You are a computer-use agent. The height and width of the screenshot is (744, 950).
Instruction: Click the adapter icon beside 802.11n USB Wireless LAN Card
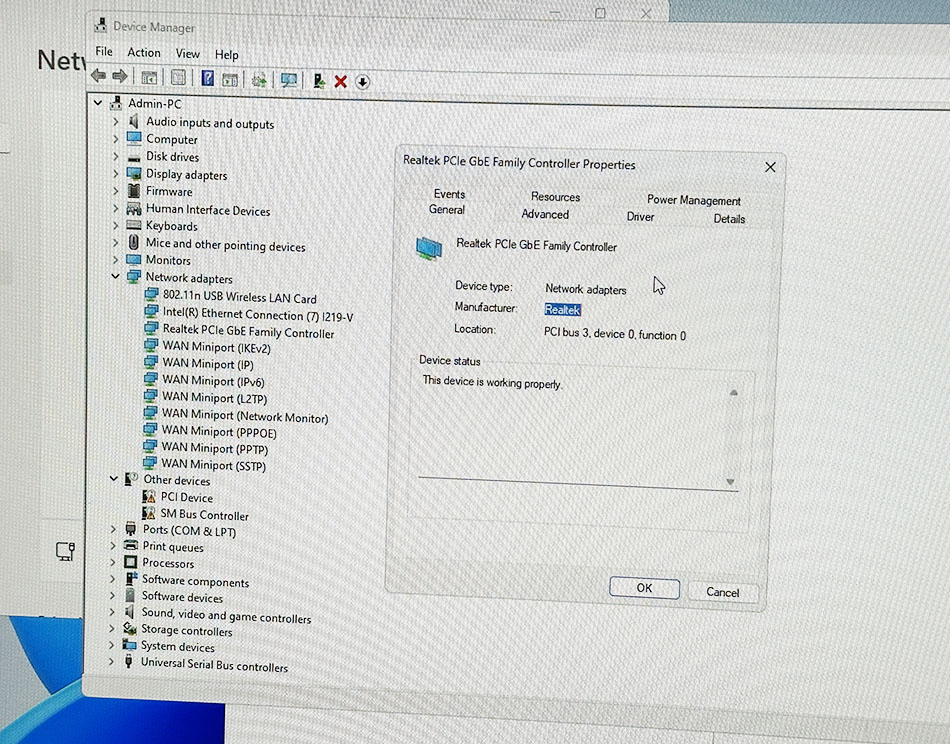(151, 295)
